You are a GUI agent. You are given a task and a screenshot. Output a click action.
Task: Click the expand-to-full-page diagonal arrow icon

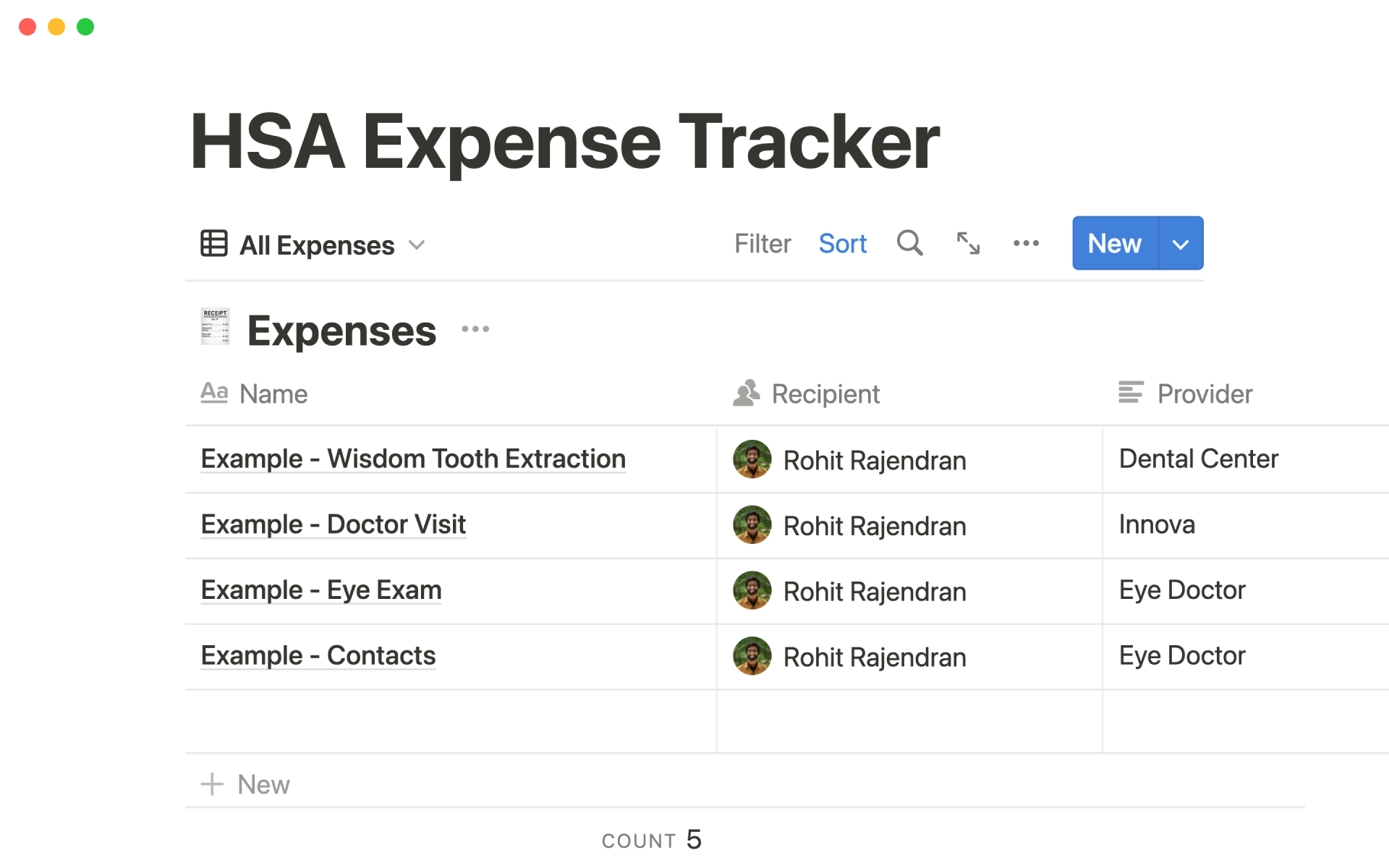[968, 243]
